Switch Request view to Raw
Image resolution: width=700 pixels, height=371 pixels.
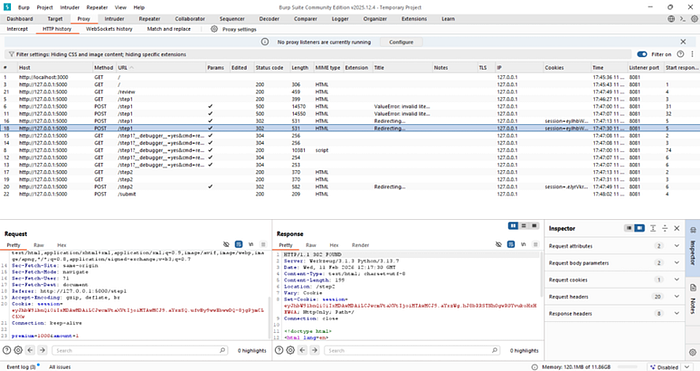click(39, 245)
